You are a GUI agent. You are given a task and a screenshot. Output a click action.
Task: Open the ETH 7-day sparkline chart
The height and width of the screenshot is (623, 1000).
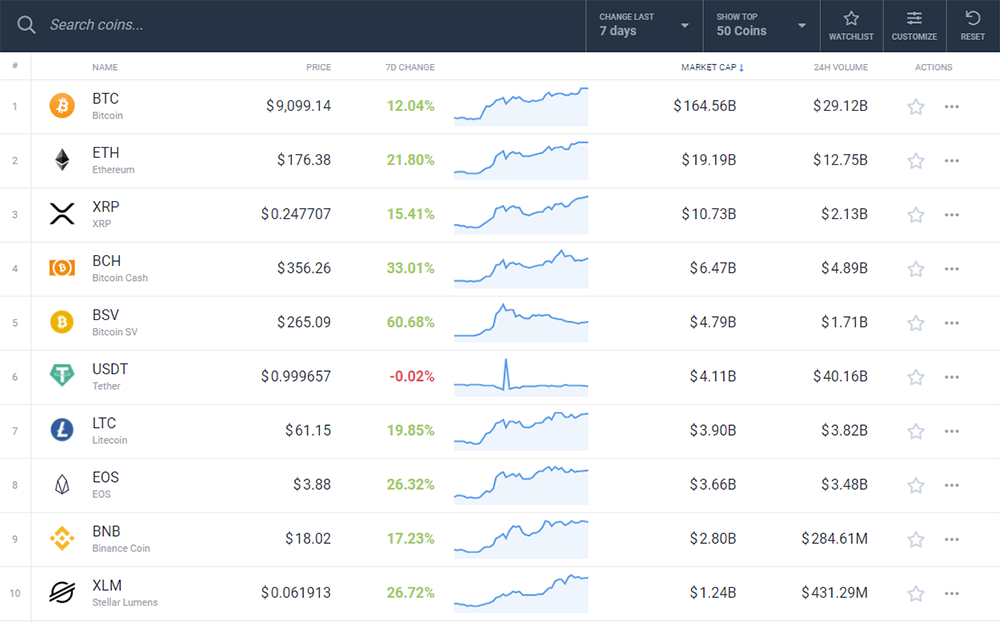(x=521, y=161)
